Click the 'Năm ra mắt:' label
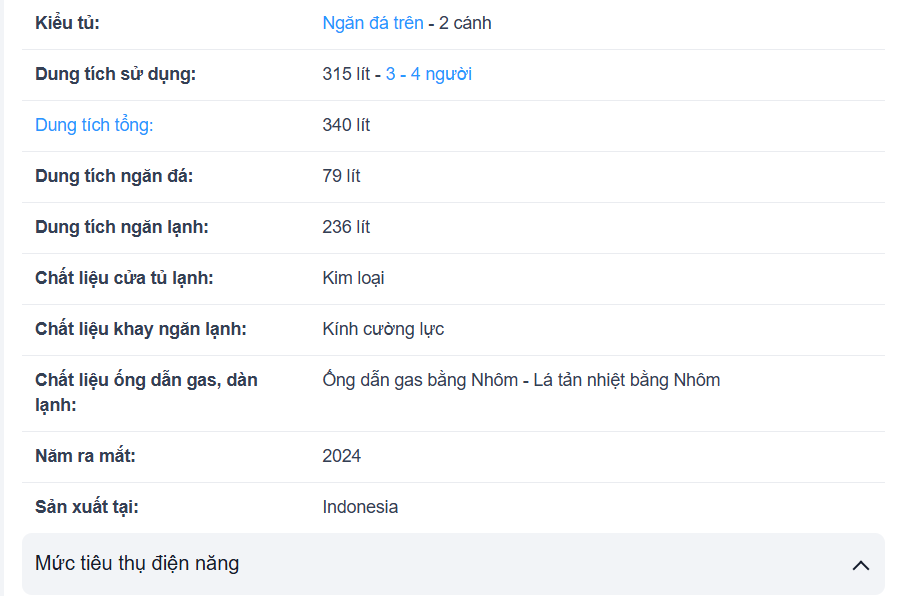 pyautogui.click(x=85, y=456)
